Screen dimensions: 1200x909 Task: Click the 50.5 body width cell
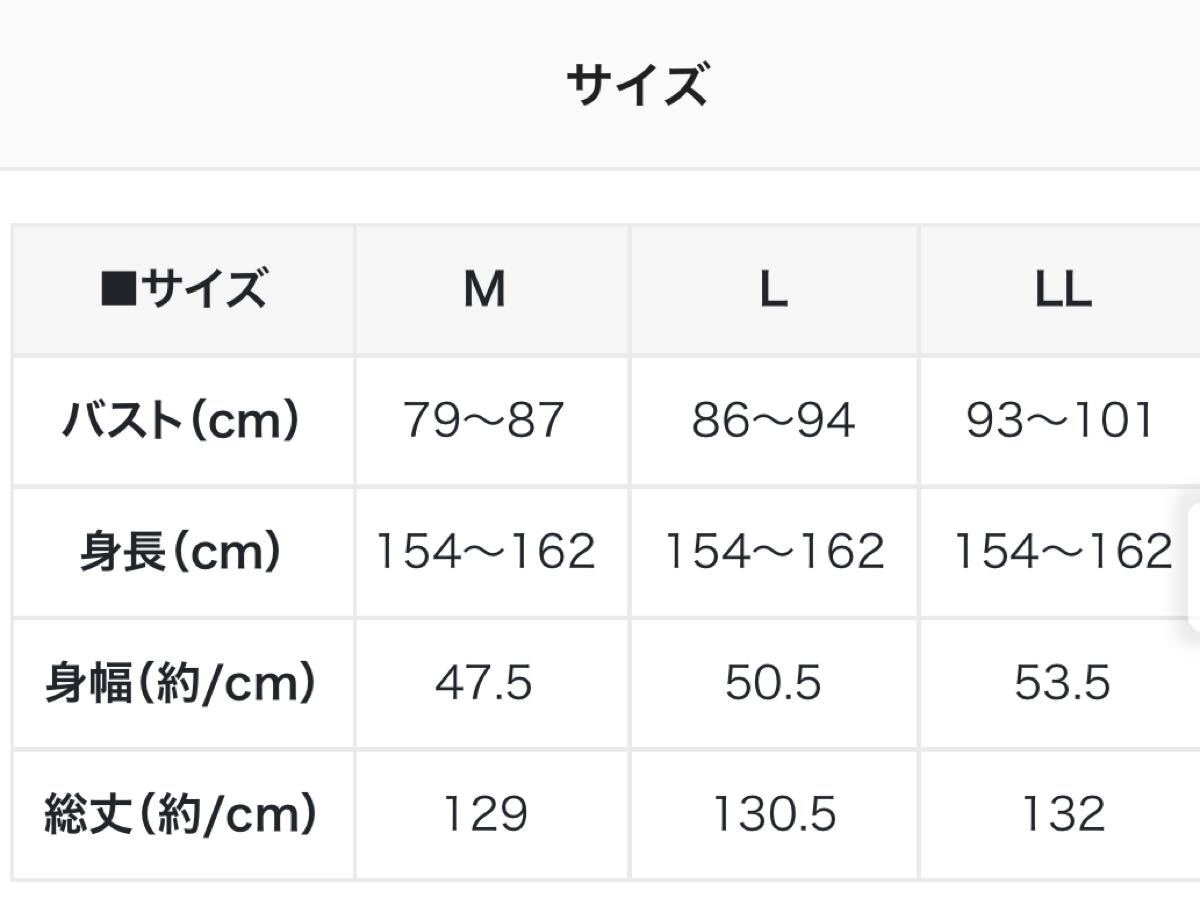pyautogui.click(x=773, y=683)
